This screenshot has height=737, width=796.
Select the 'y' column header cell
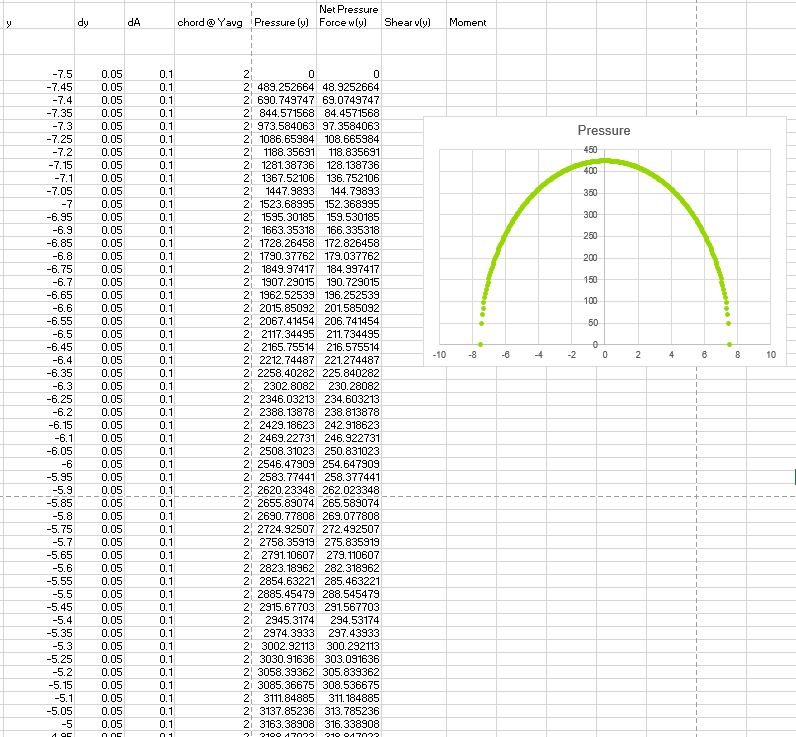39,15
